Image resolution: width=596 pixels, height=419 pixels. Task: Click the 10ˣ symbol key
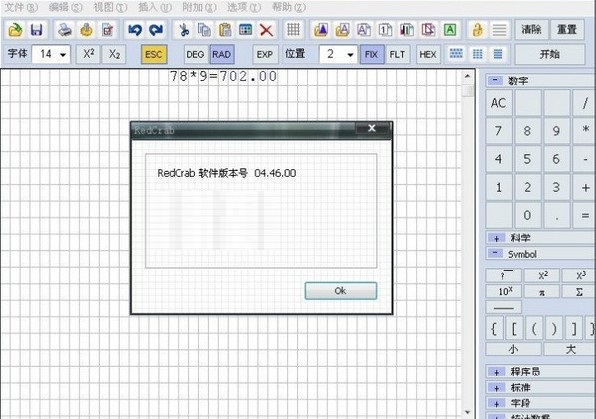505,292
